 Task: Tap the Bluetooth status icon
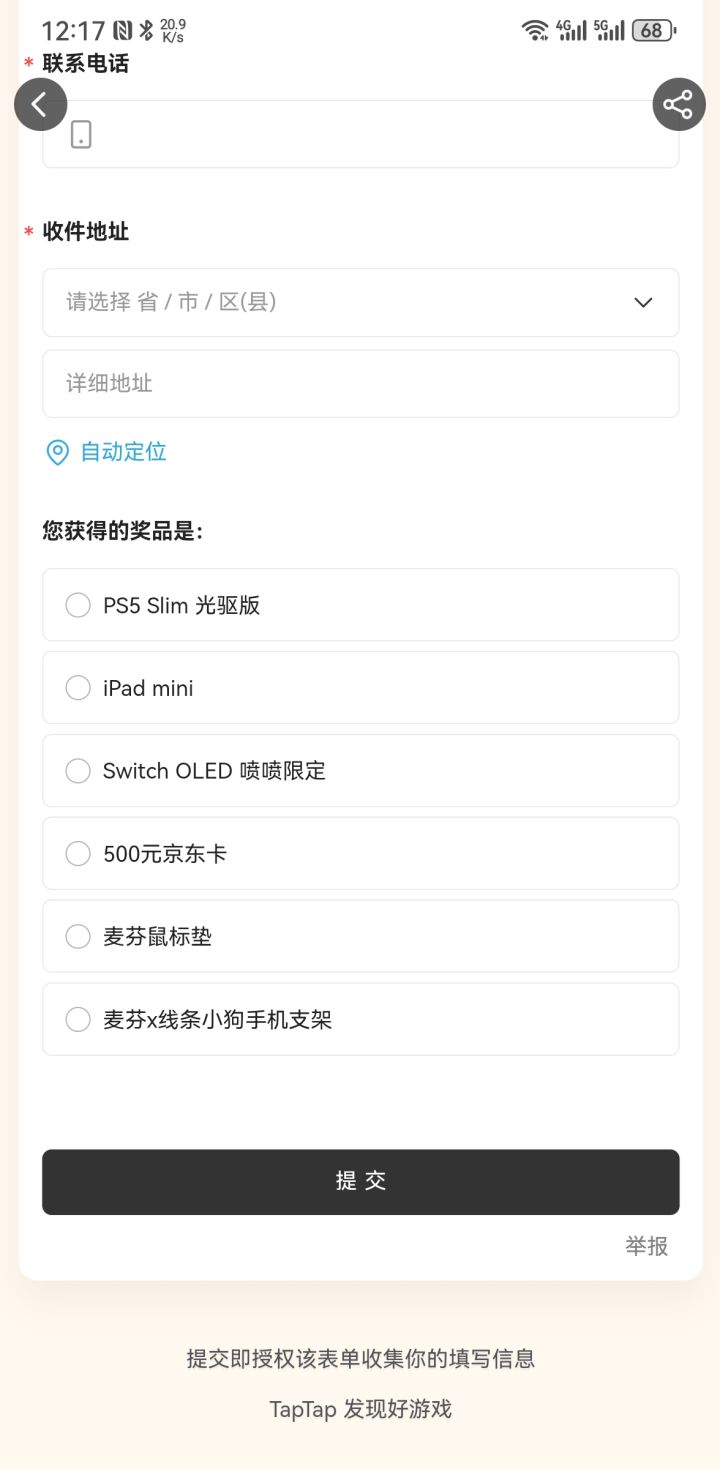(x=146, y=30)
